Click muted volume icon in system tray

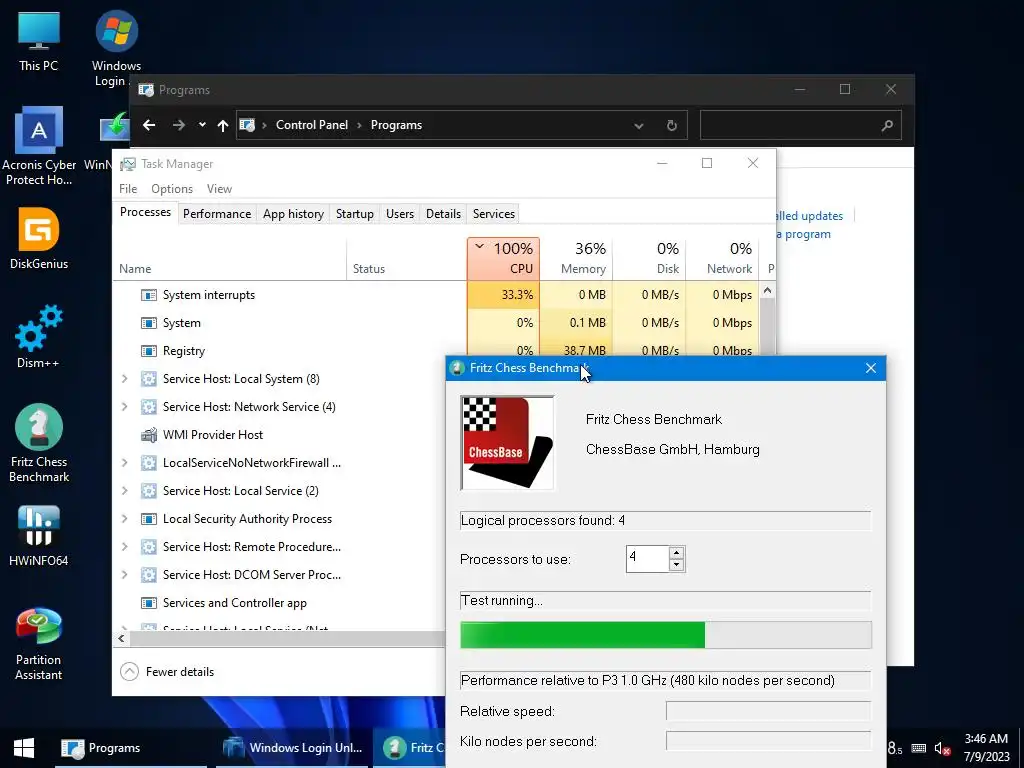[942, 748]
